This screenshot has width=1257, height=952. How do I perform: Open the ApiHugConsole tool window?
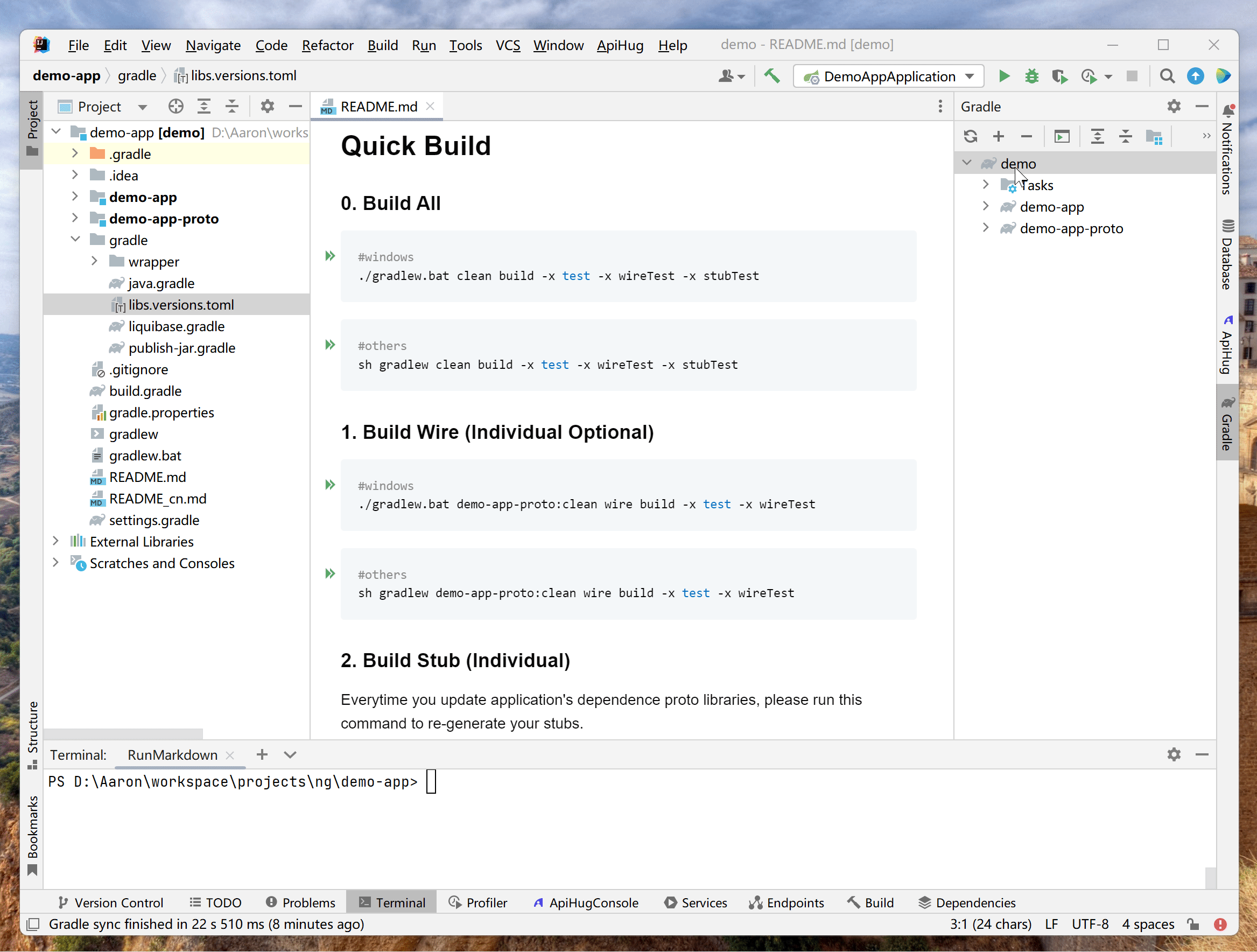tap(585, 902)
